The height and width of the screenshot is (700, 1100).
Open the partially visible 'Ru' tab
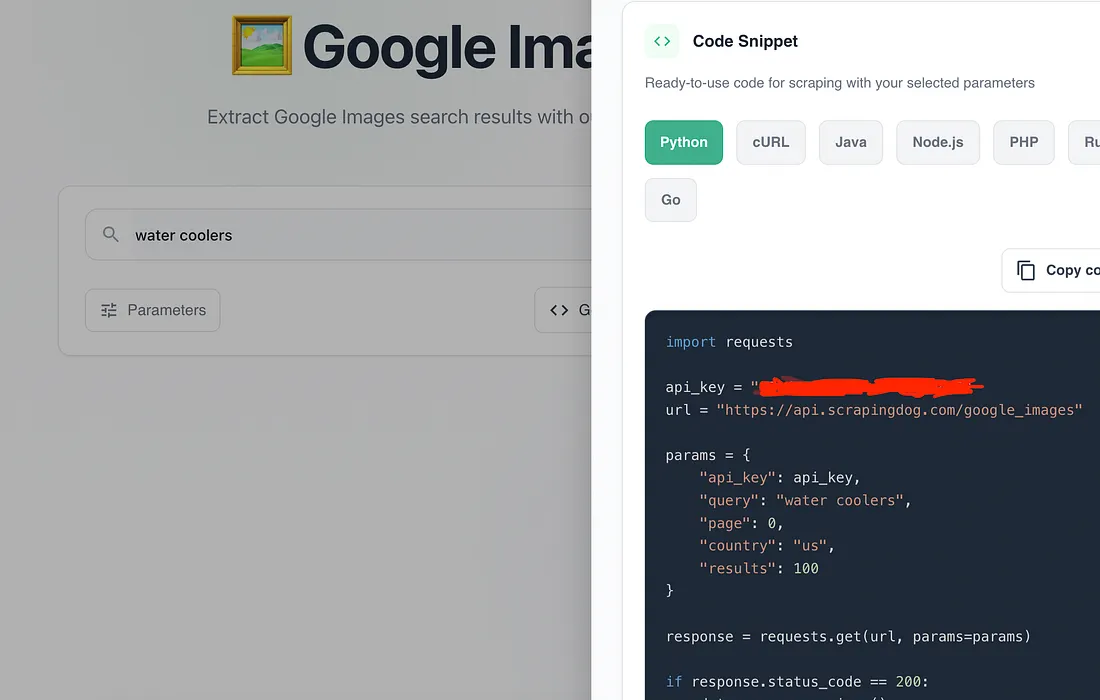tap(1087, 142)
